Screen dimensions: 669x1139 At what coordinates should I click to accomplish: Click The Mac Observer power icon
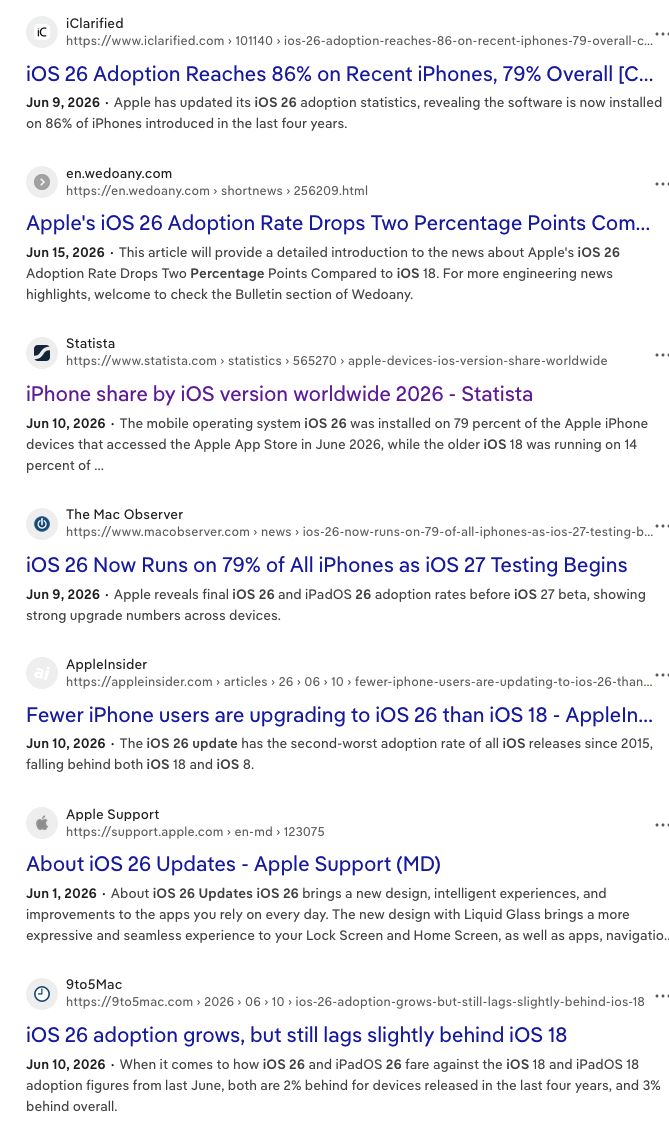[42, 523]
